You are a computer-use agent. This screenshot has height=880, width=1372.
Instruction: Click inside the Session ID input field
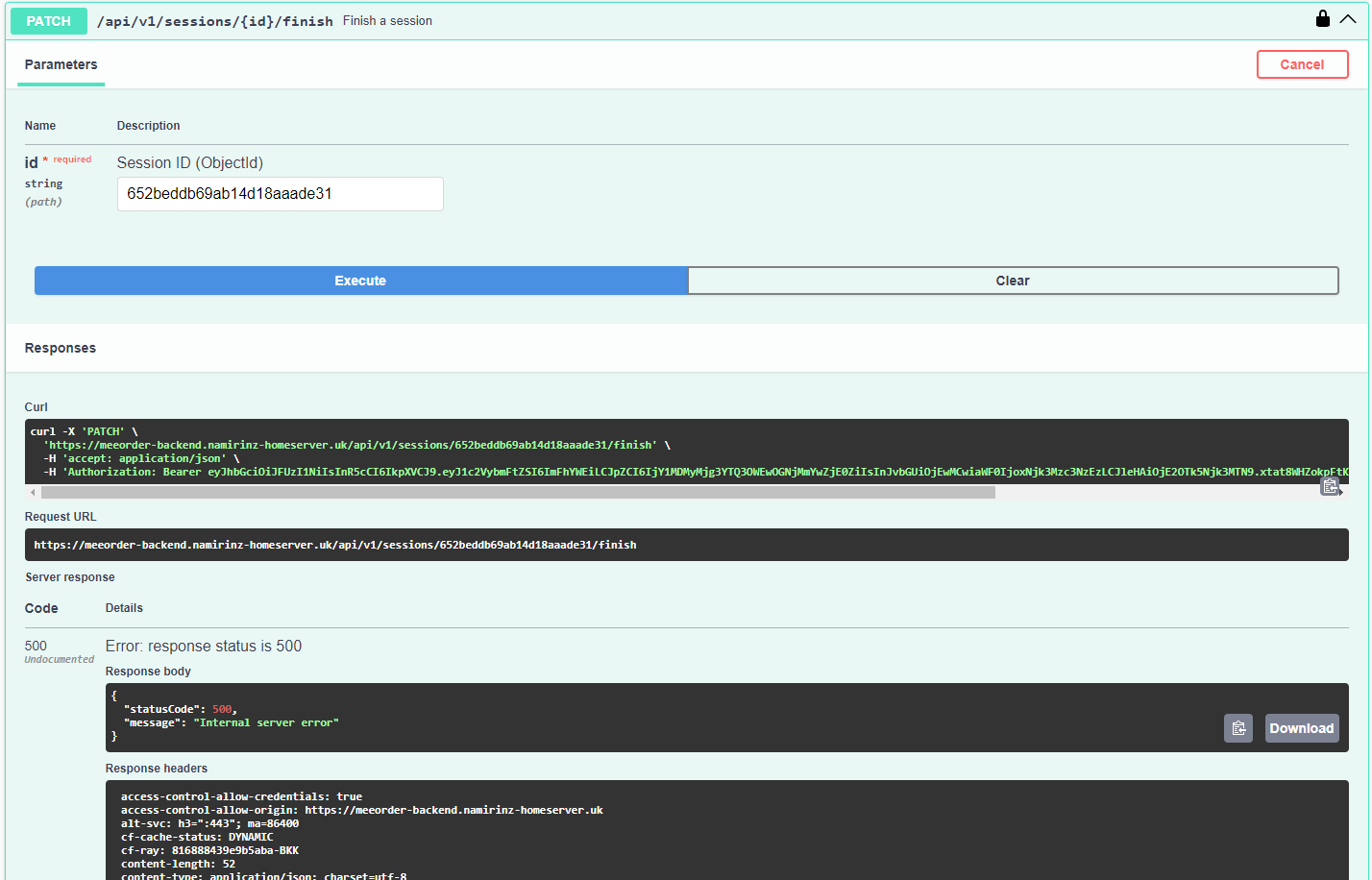(x=280, y=194)
